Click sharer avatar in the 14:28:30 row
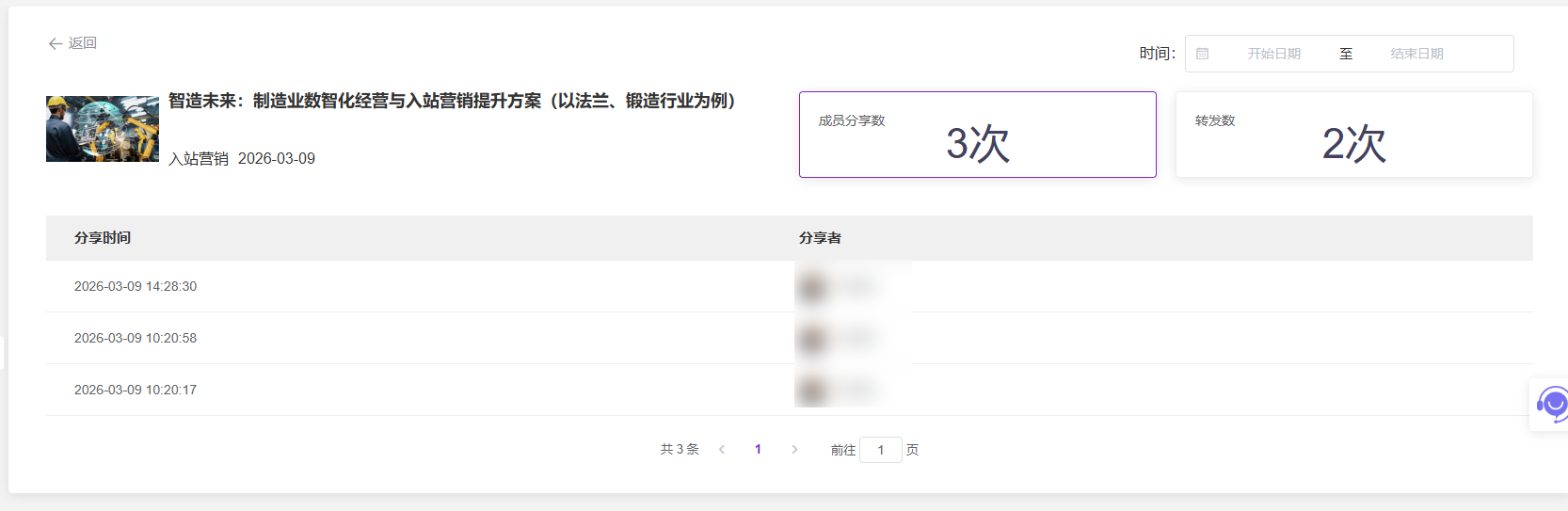Screen dimensions: 1568x511 point(811,287)
